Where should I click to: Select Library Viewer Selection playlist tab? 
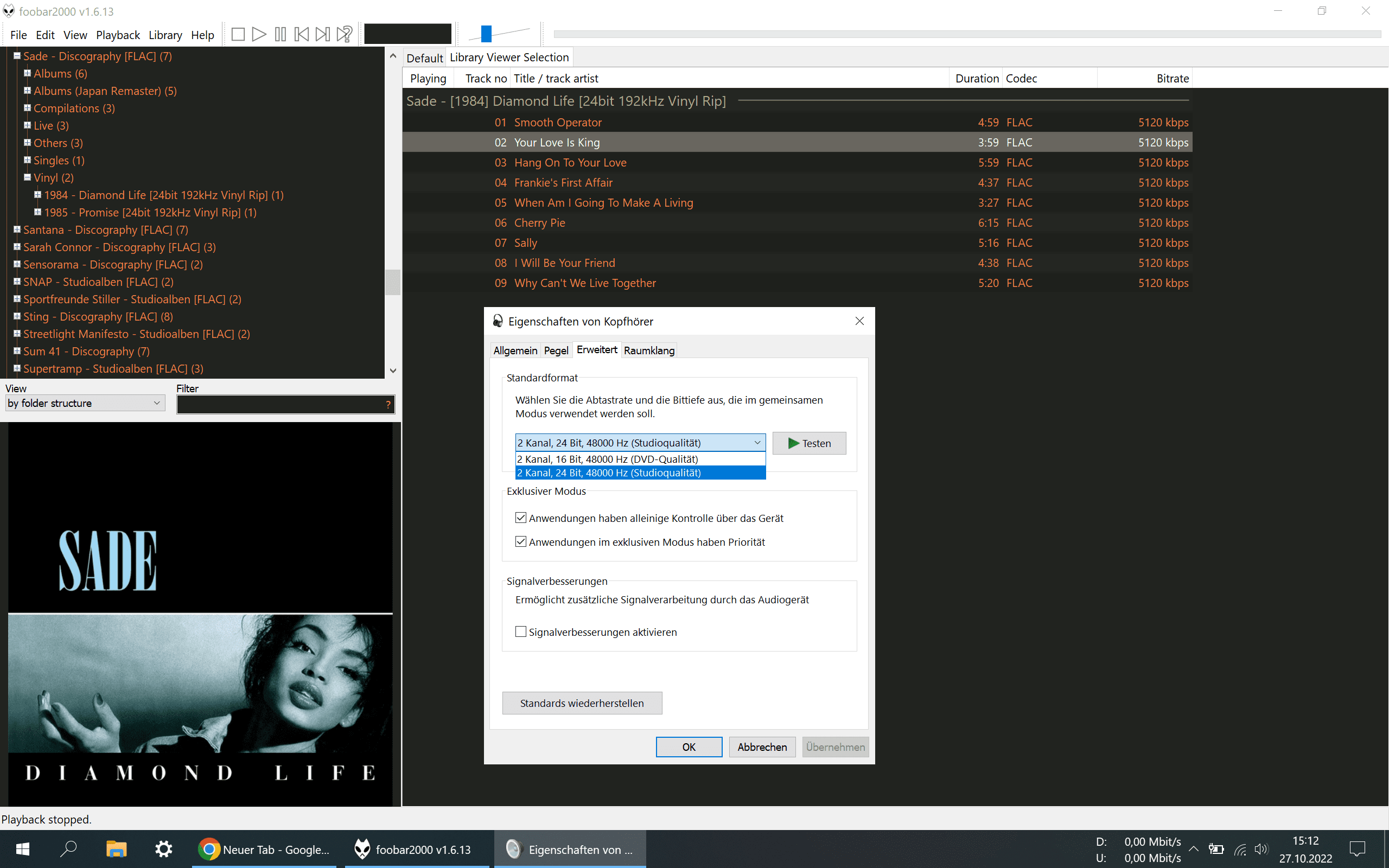tap(509, 58)
